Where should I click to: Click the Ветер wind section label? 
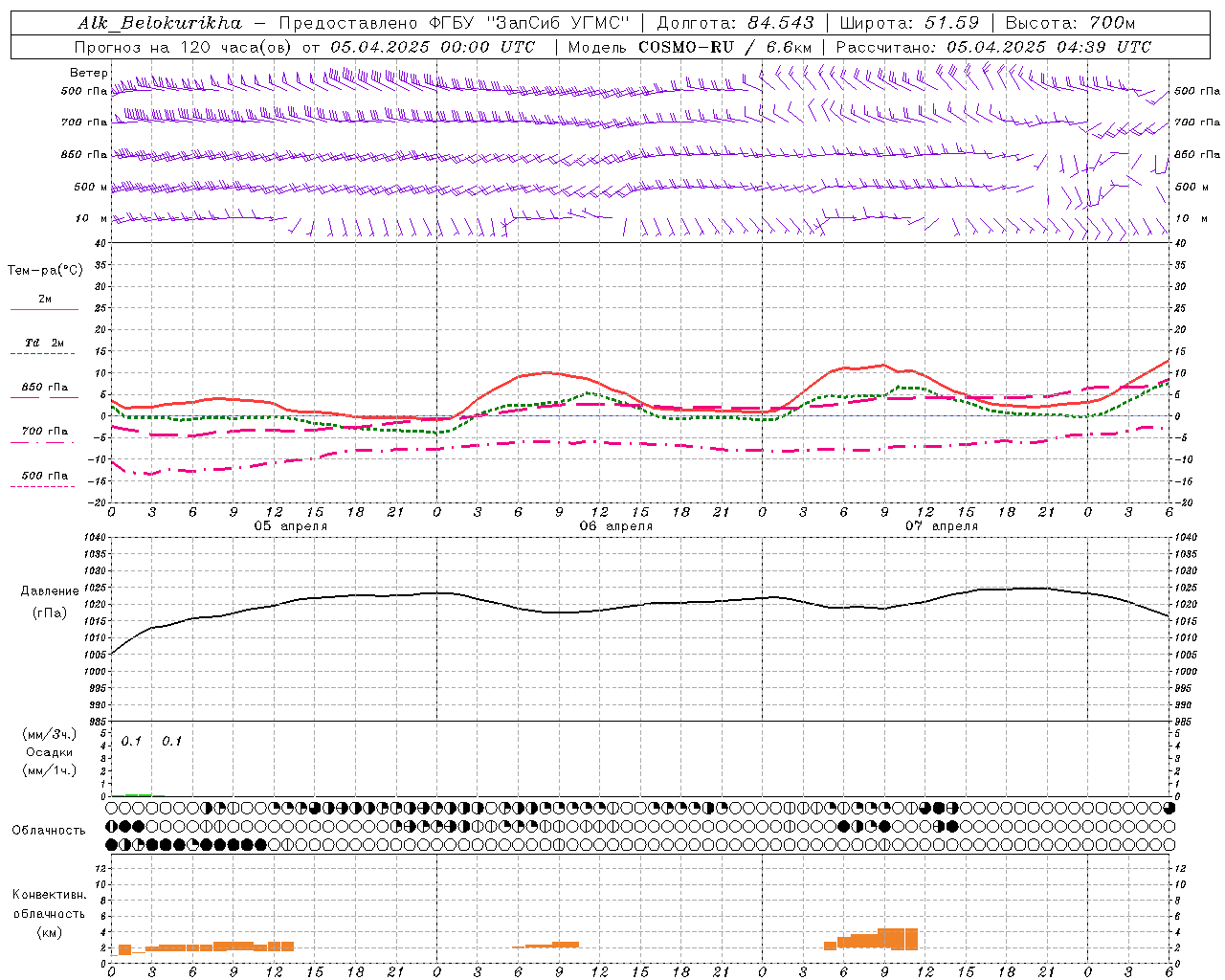click(89, 73)
